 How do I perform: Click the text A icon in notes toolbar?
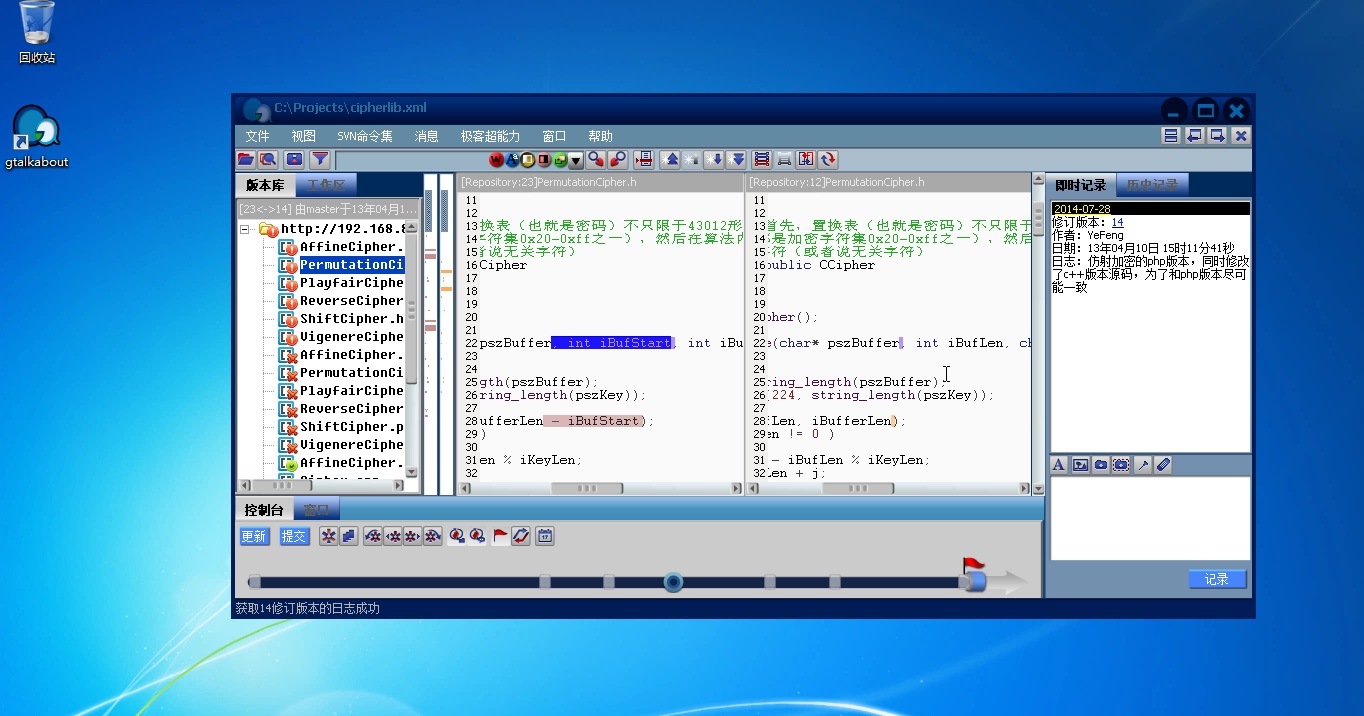1059,465
